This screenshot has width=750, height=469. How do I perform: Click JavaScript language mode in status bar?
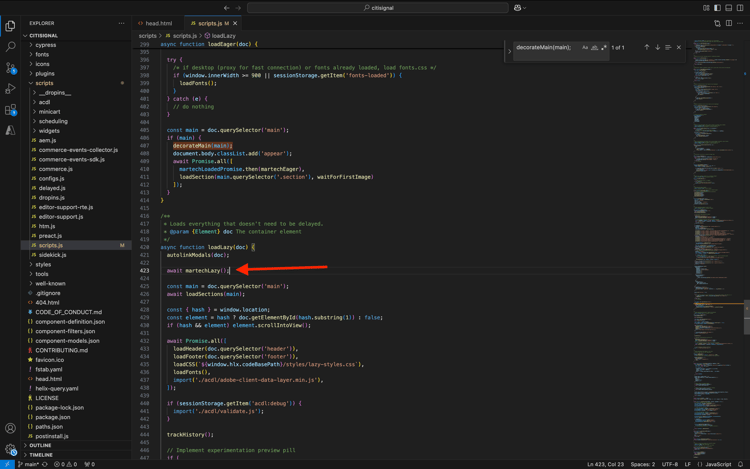pos(717,464)
